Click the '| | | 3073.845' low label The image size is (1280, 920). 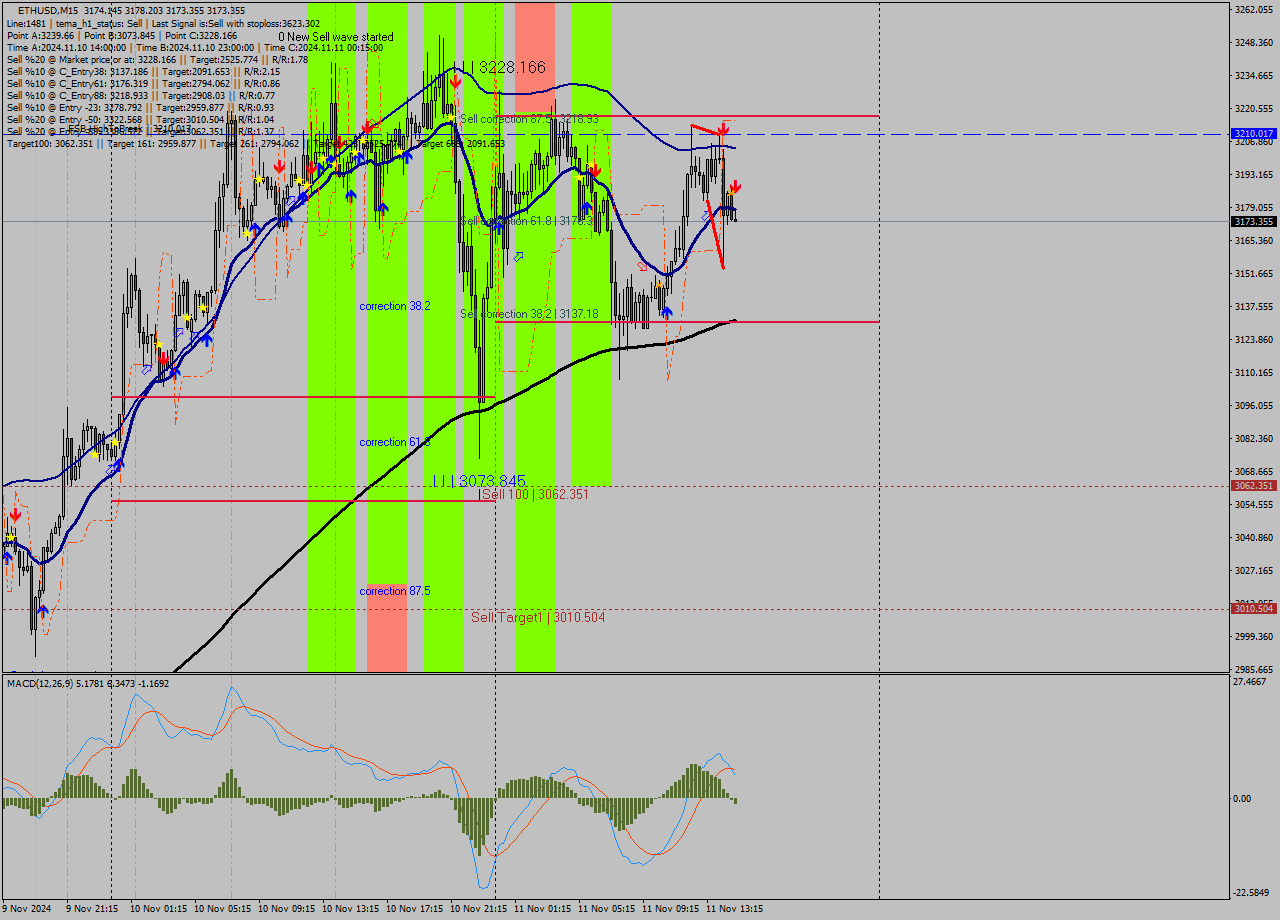tap(479, 481)
